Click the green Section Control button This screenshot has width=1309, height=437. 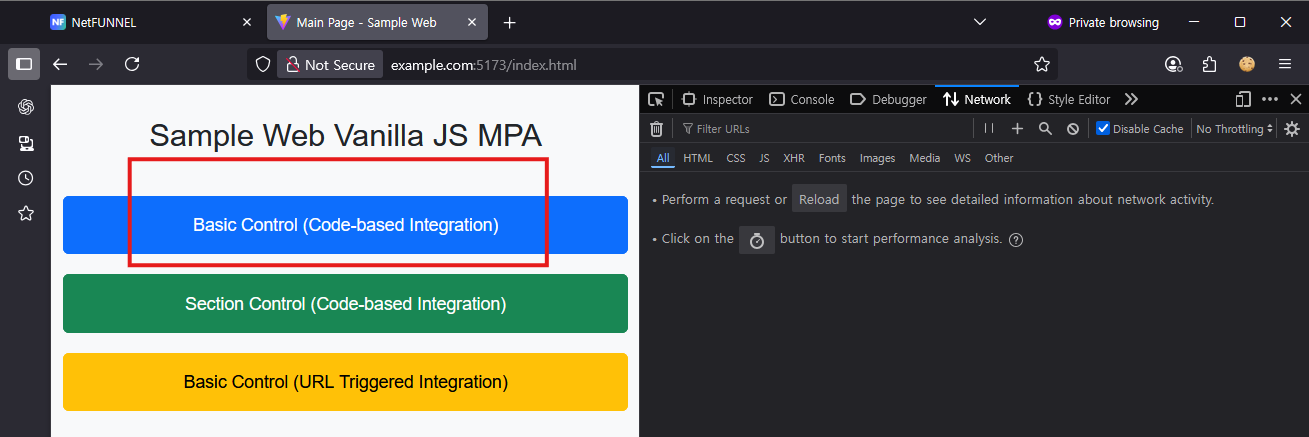(345, 303)
